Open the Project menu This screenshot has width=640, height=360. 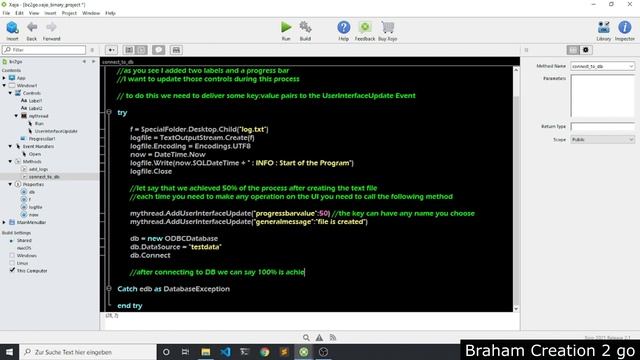click(x=69, y=13)
